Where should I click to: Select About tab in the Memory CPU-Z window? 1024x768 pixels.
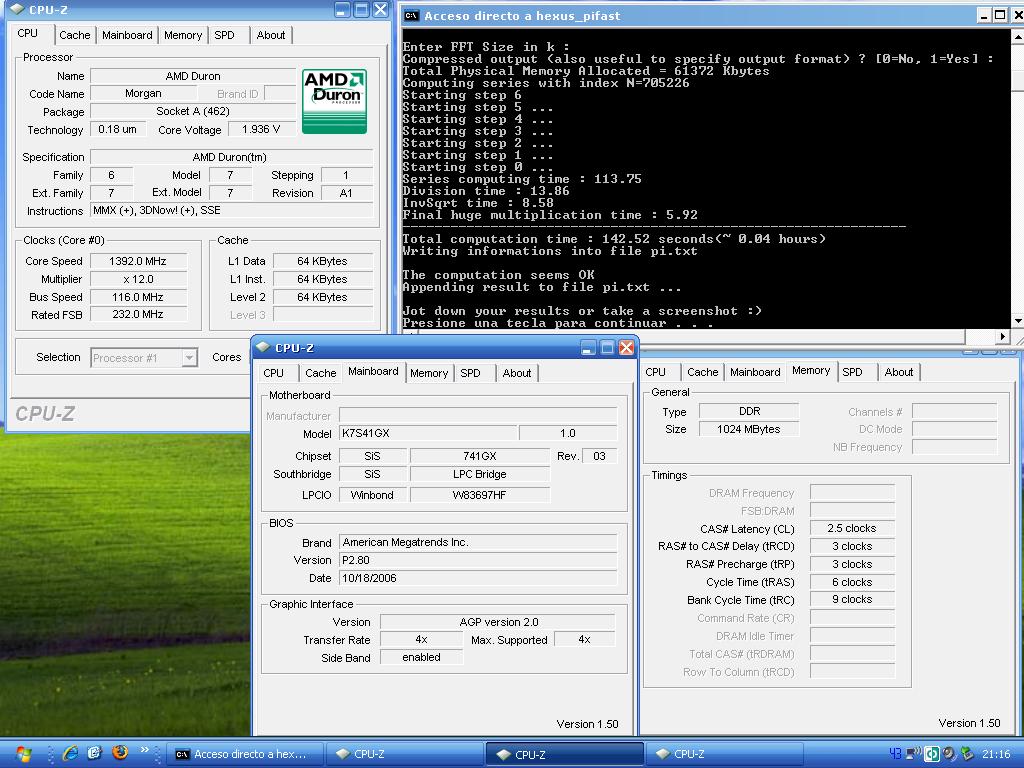point(899,372)
